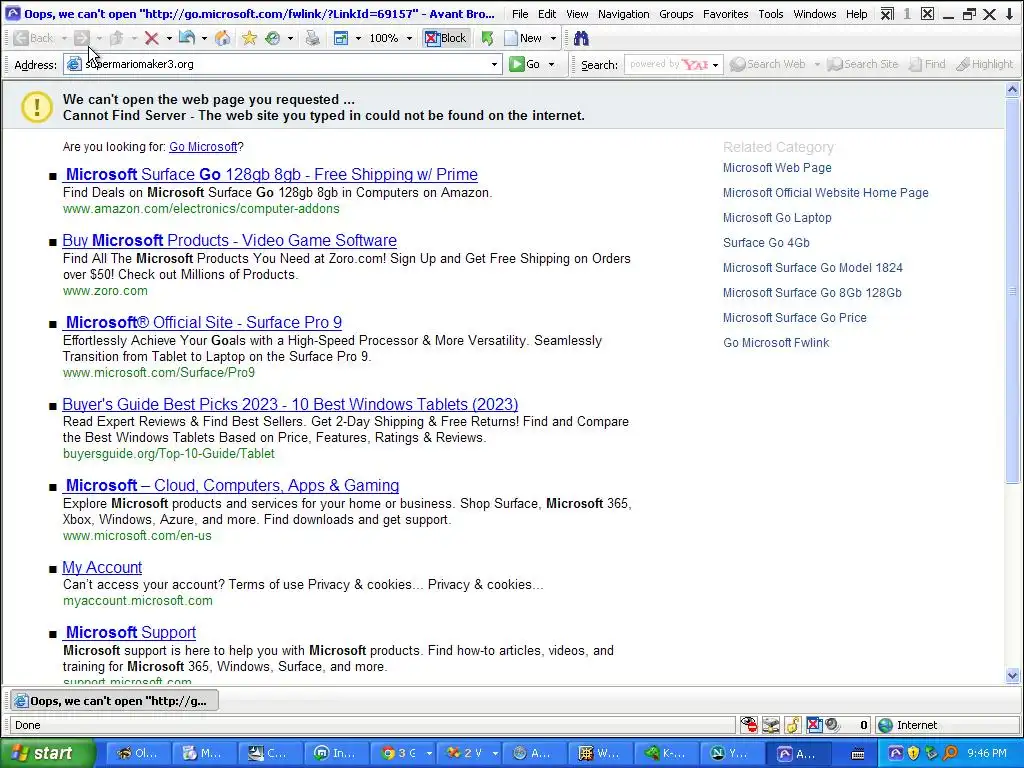Click the New page icon button
Screen dimensions: 1024x768
coord(523,39)
